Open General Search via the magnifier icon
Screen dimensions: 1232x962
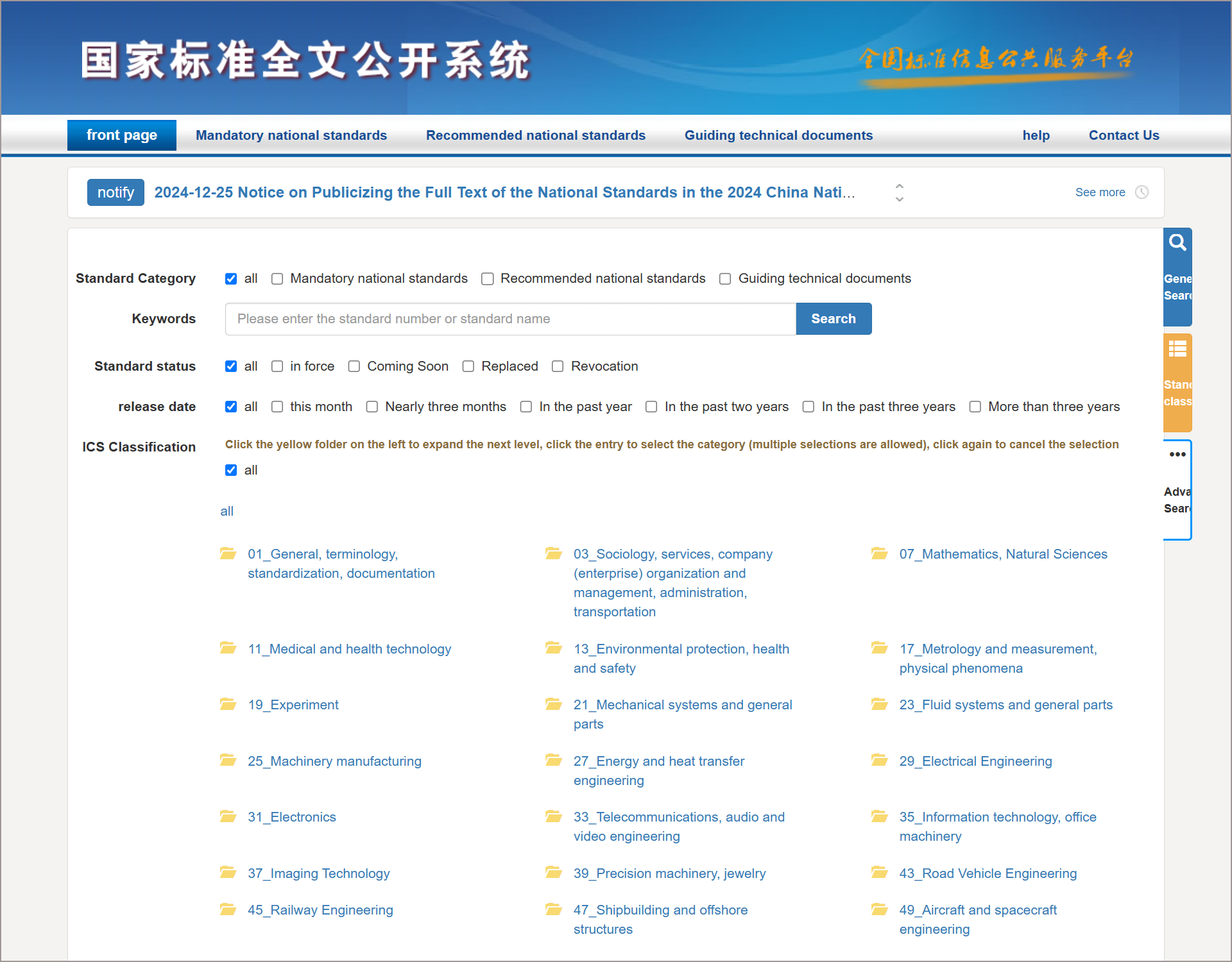tap(1178, 243)
